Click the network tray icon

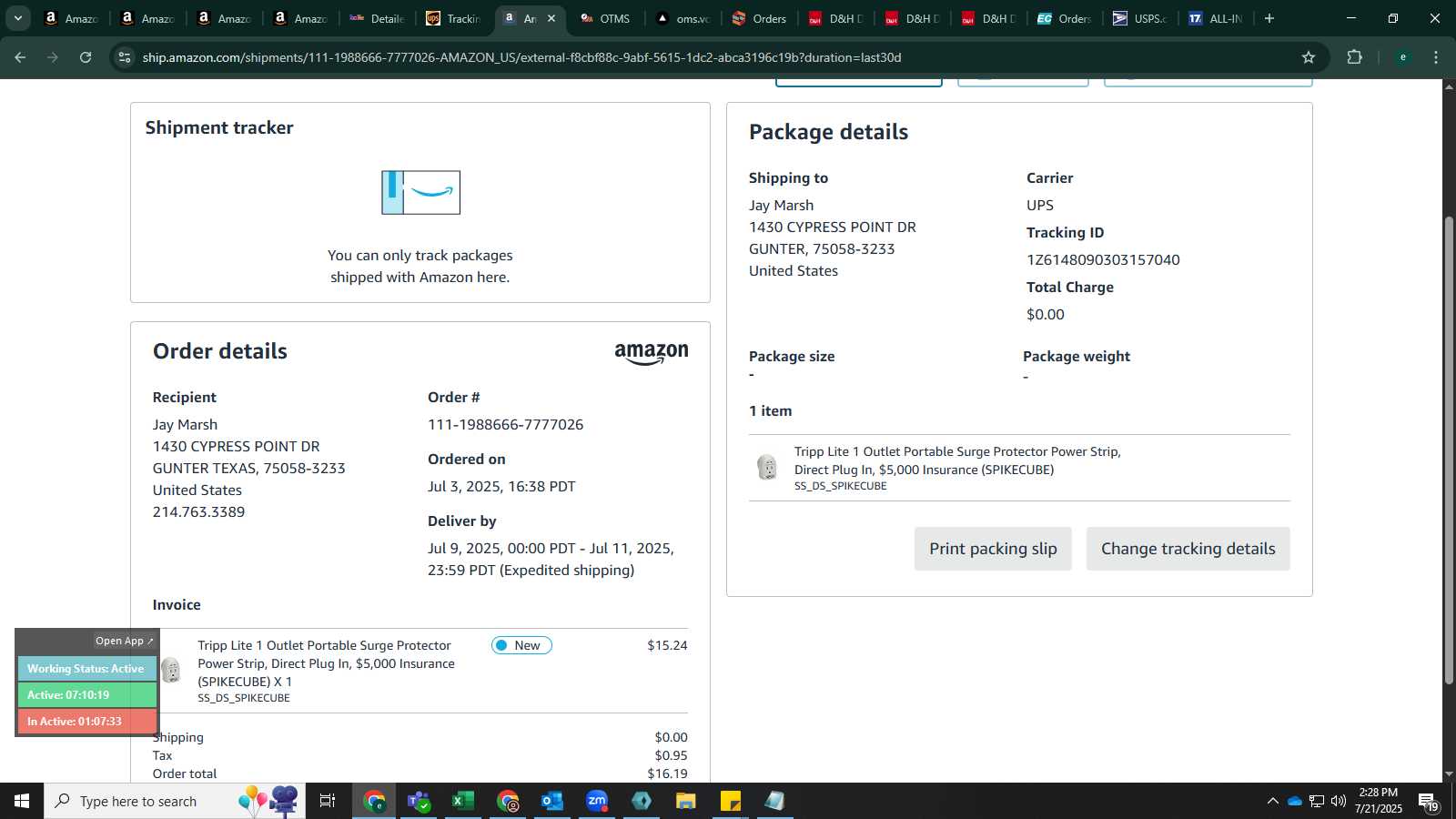(x=1316, y=801)
